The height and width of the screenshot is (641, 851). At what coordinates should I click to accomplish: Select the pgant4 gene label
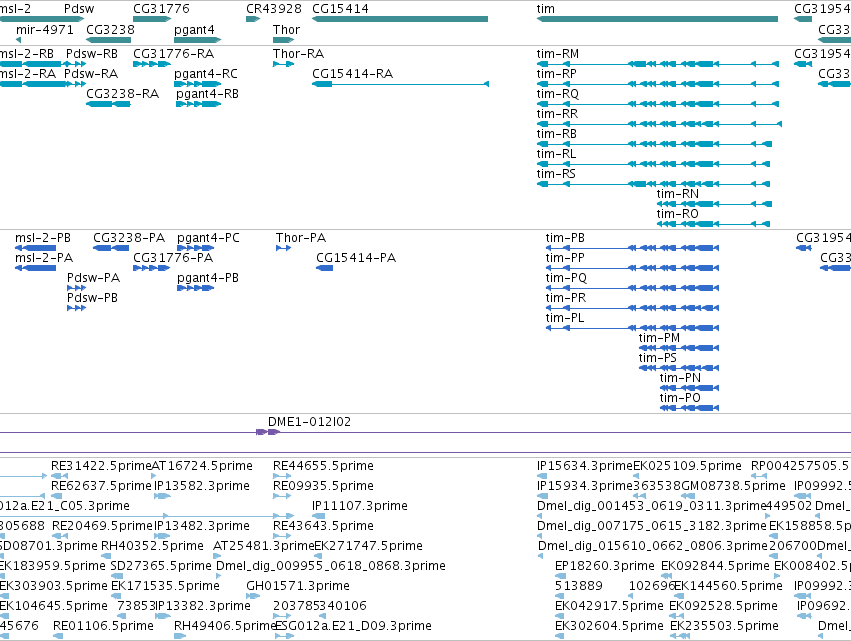(x=194, y=29)
